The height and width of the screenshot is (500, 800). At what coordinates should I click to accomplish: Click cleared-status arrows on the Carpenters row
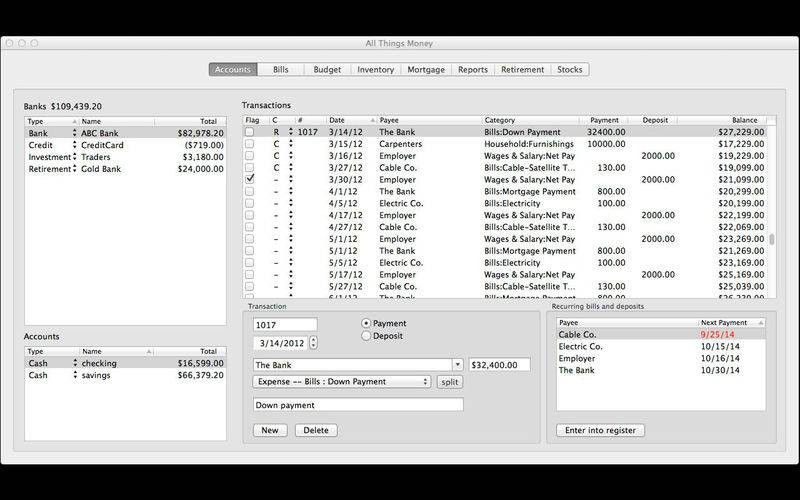[x=291, y=144]
